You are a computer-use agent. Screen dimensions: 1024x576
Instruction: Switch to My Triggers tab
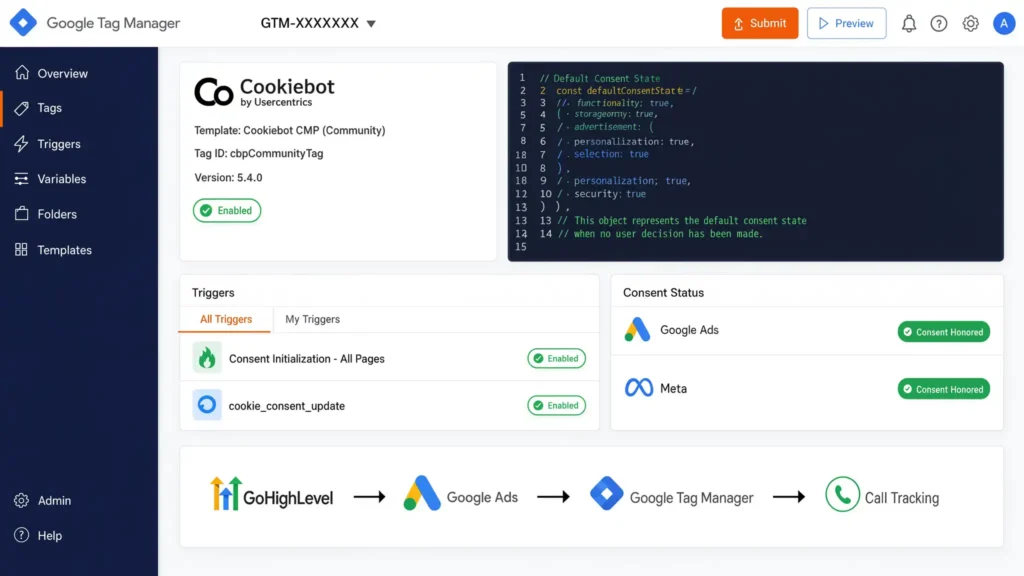[312, 319]
